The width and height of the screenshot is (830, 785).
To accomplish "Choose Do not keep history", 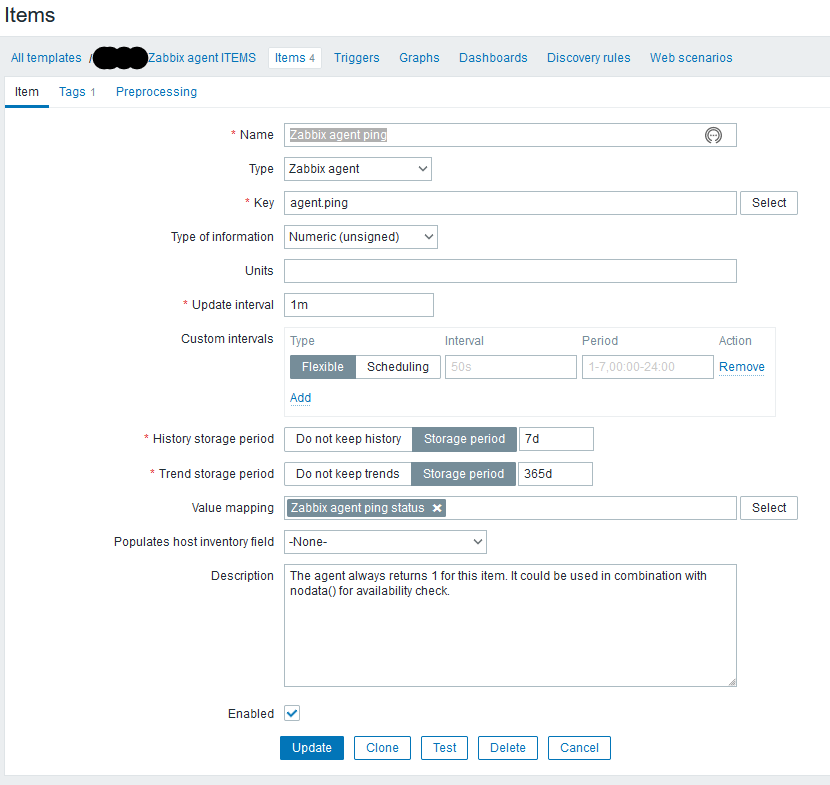I will pos(348,439).
